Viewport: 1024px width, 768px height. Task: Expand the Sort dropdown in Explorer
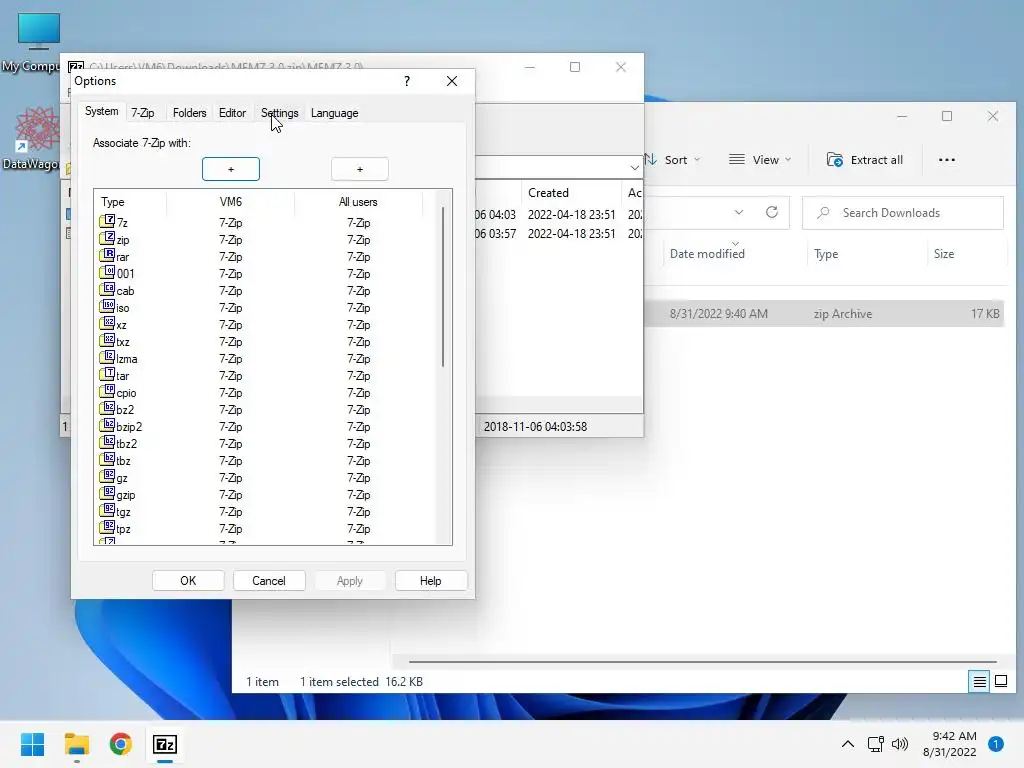coord(672,160)
